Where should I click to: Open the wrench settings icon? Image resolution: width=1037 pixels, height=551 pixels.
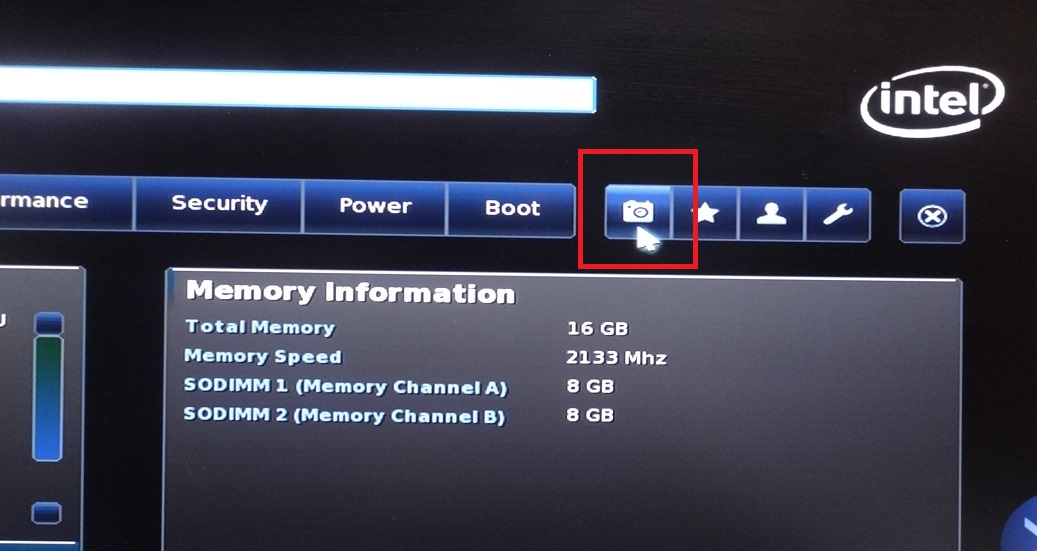point(838,214)
